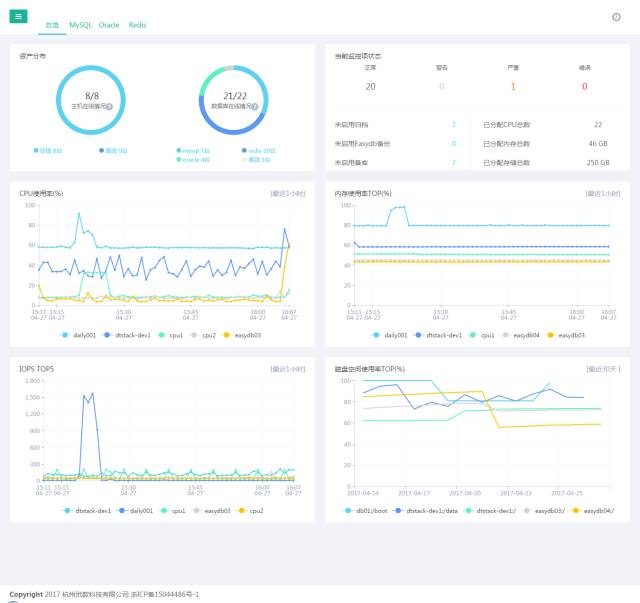Toggle db01:/boot series in disk chart legend
This screenshot has width=640, height=603.
click(366, 511)
